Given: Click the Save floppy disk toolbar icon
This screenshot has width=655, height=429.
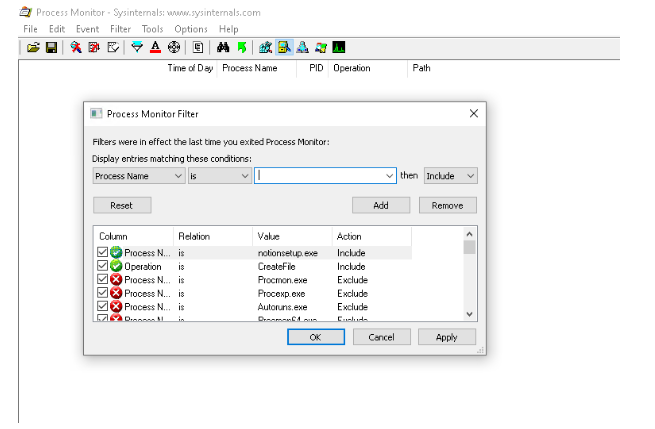Looking at the screenshot, I should click(x=51, y=48).
